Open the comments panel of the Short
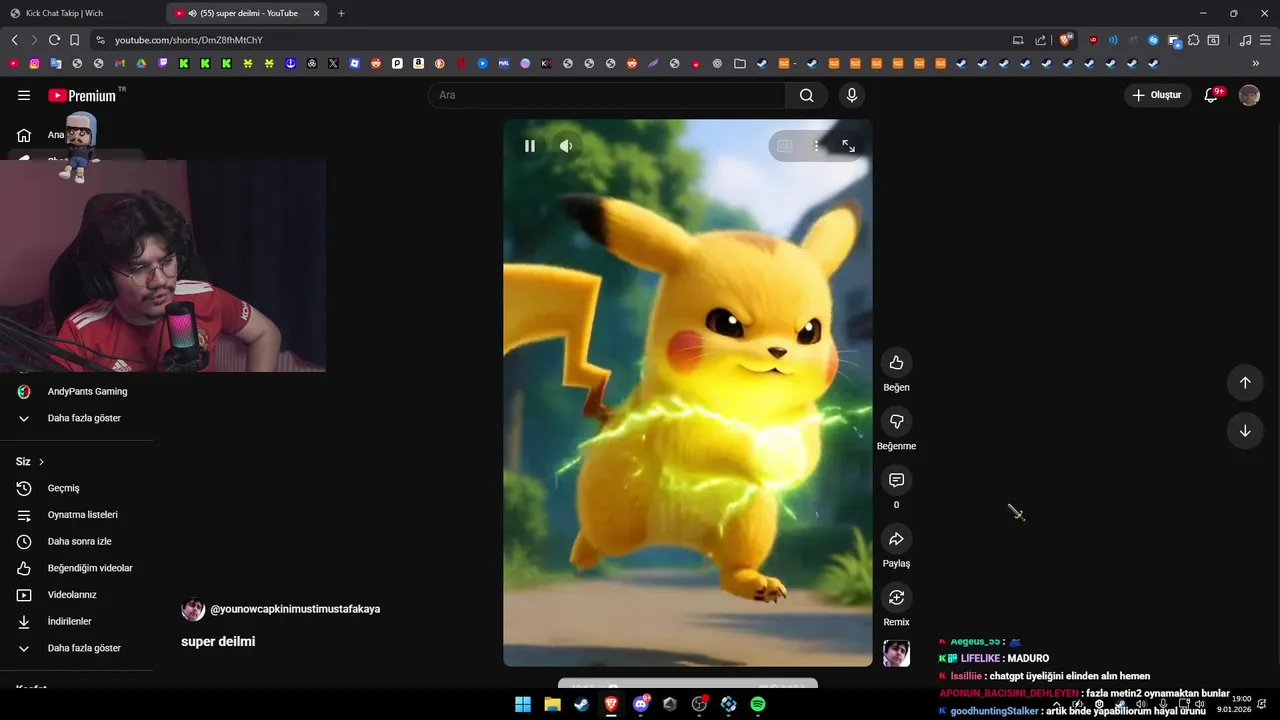 896,481
